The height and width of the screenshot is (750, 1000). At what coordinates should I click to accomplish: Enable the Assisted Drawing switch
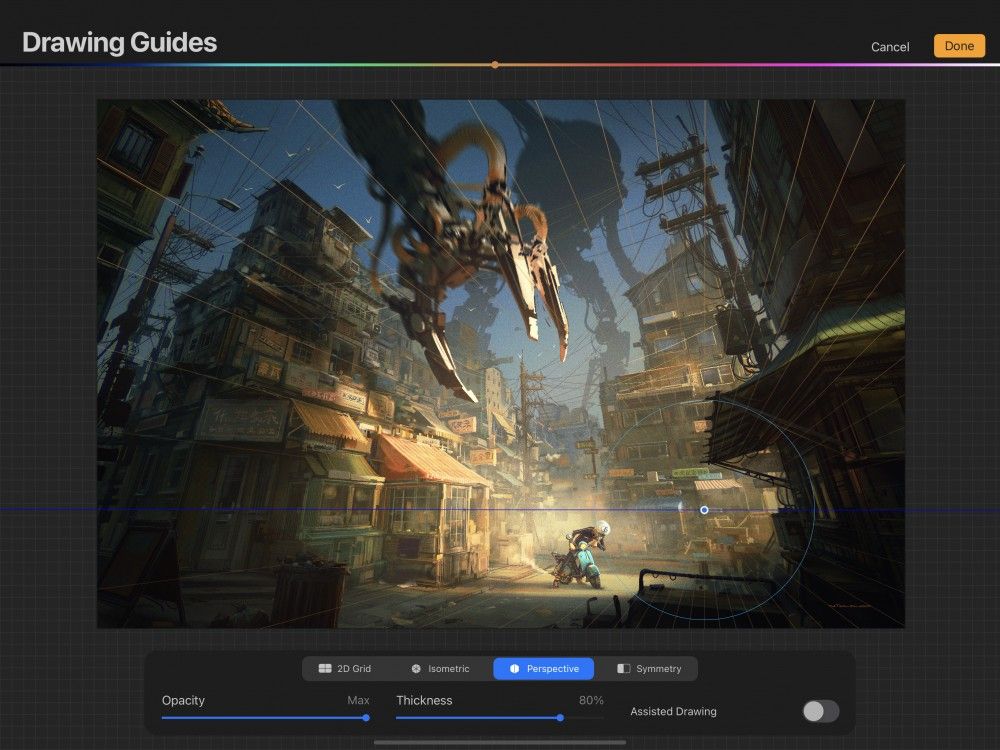coord(822,710)
